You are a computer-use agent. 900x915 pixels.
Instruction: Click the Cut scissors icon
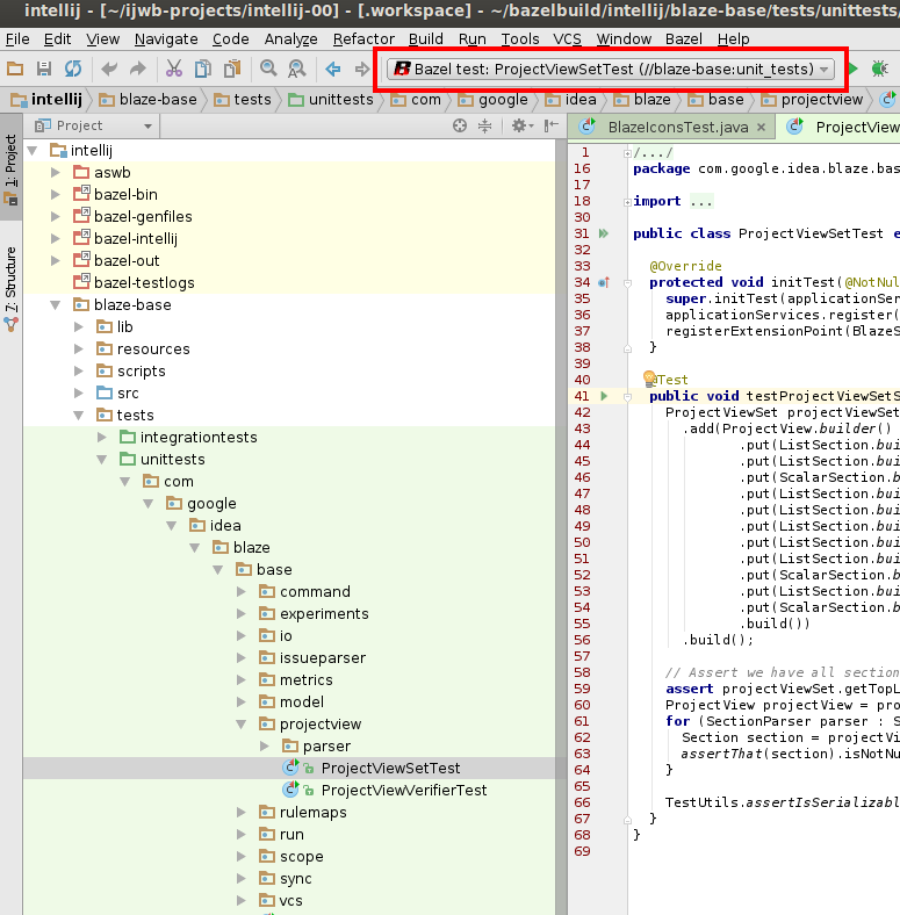point(173,69)
